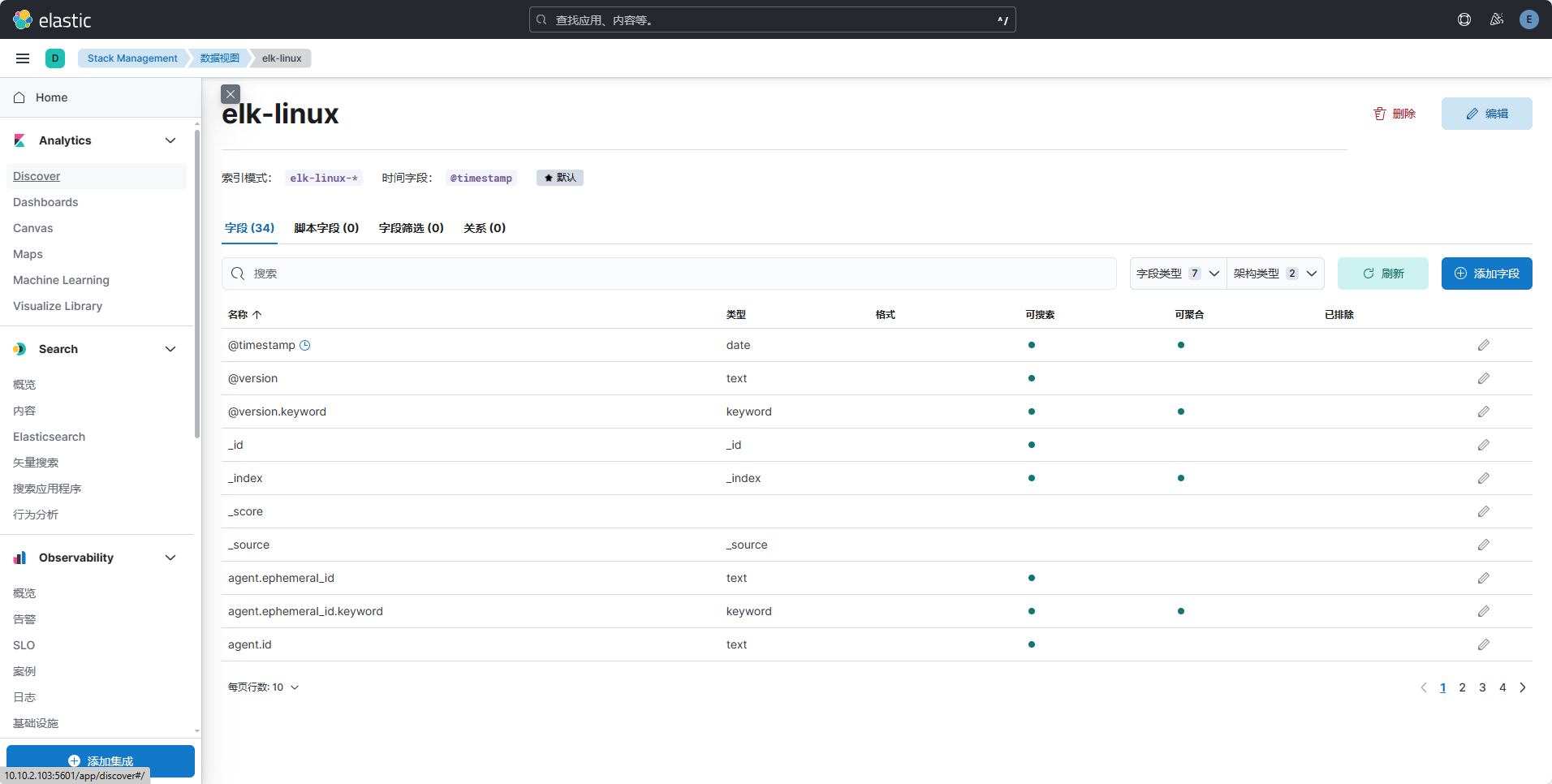Screen dimensions: 1552x784
Task: Click the 添加字段 button
Action: pyautogui.click(x=1486, y=274)
